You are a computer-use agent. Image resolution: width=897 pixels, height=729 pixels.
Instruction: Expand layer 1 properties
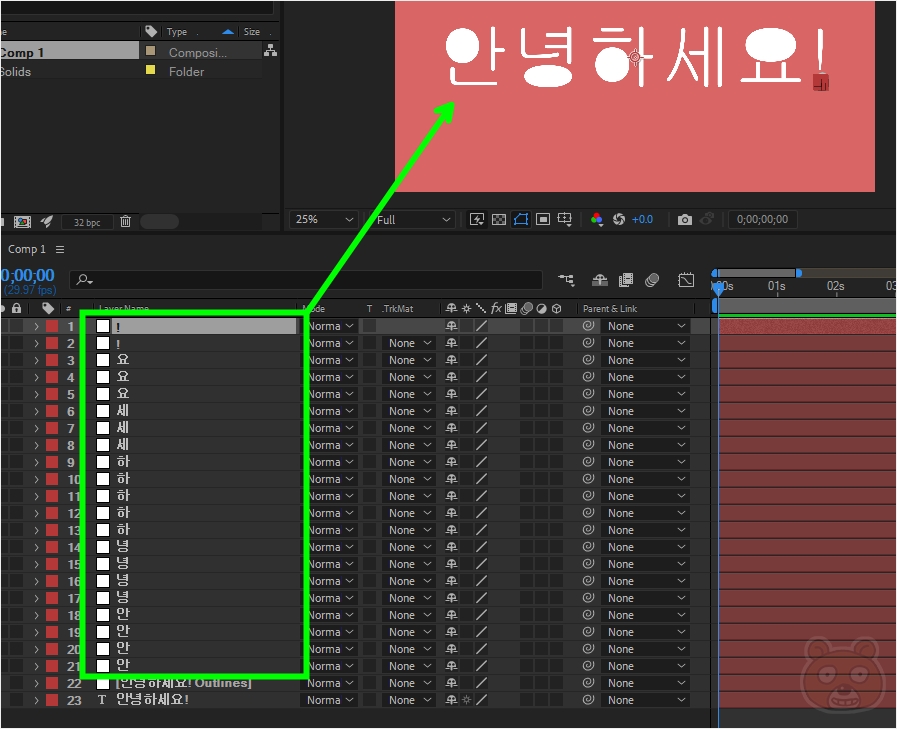(x=36, y=326)
